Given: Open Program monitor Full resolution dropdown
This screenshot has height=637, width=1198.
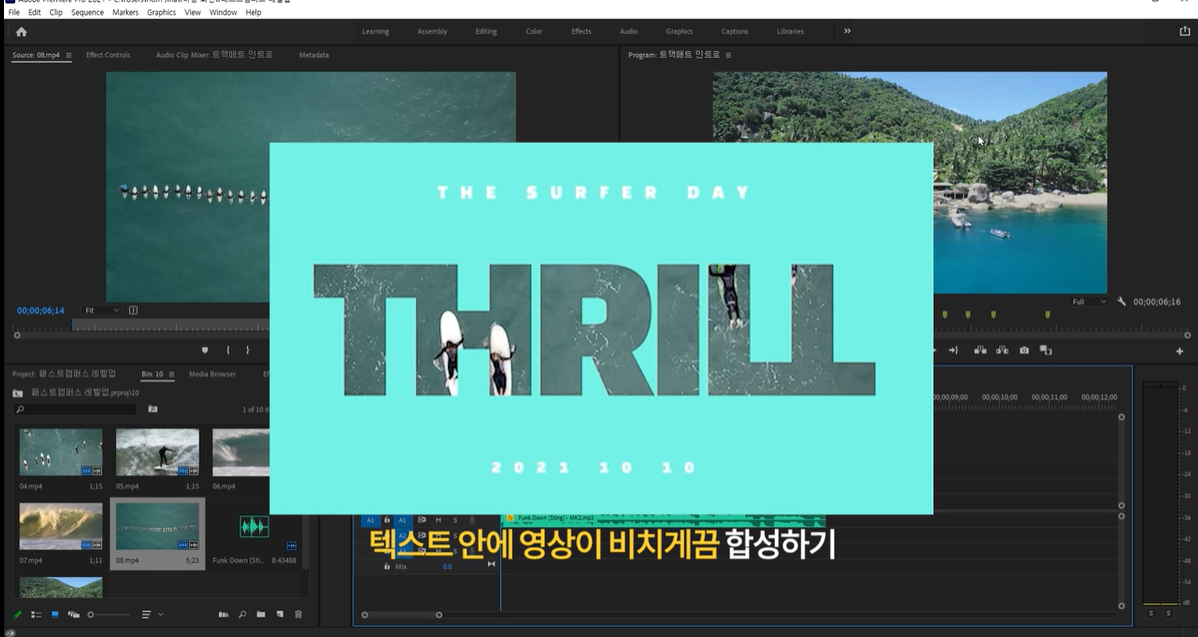Looking at the screenshot, I should pyautogui.click(x=1089, y=302).
